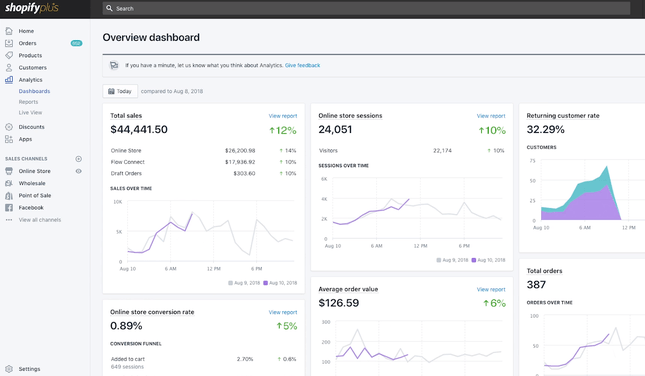Click the Total orders 387 value
This screenshot has width=645, height=376.
536,285
